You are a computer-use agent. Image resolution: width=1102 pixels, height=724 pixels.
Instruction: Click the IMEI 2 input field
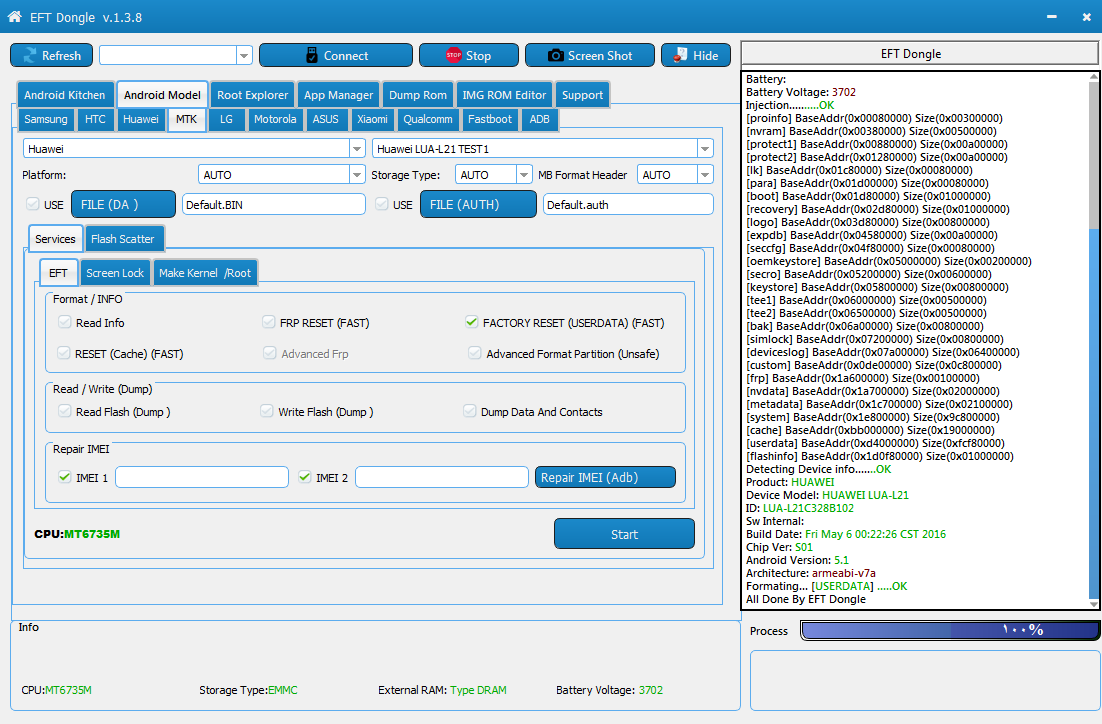coord(441,477)
